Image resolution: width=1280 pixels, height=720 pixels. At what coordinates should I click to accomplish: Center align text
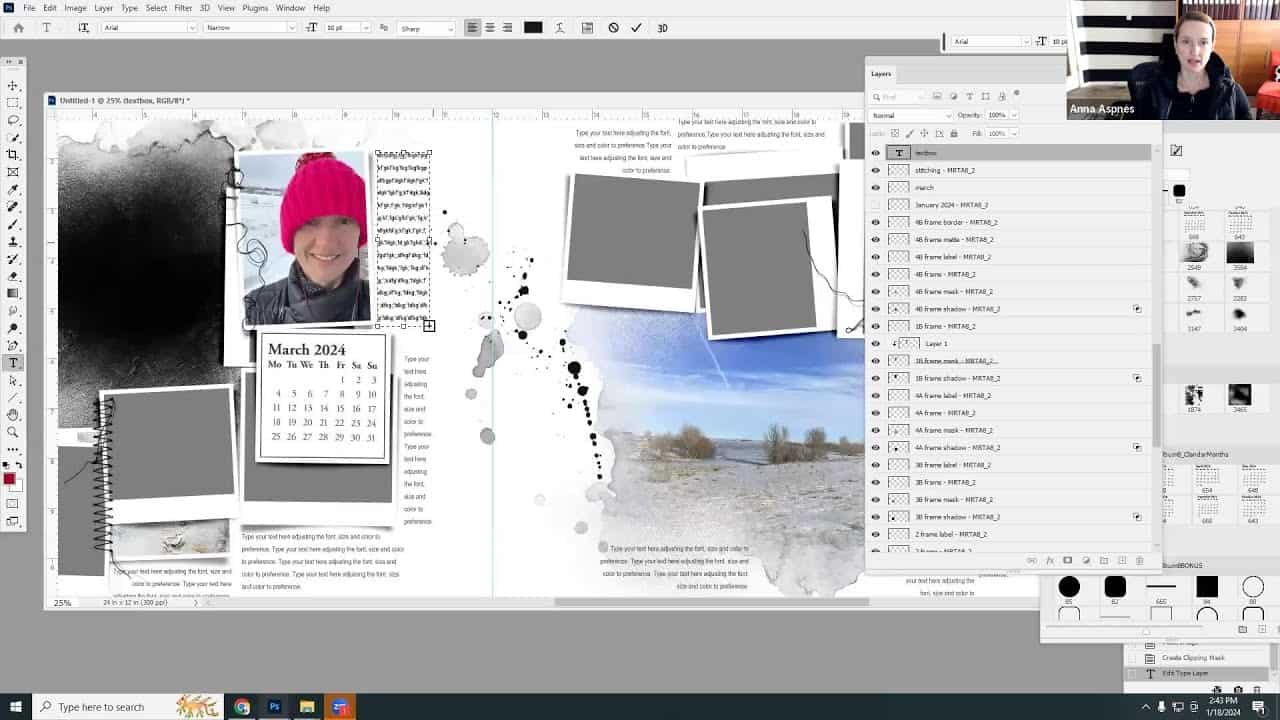pyautogui.click(x=490, y=28)
